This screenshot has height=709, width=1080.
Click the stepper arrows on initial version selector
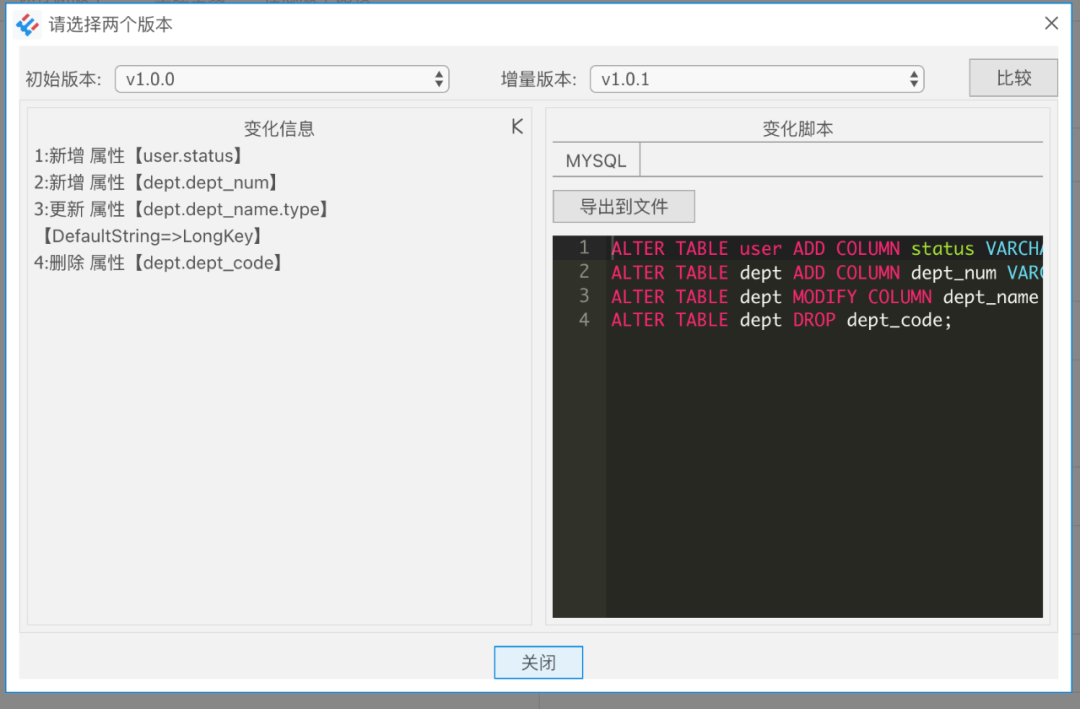(x=438, y=78)
